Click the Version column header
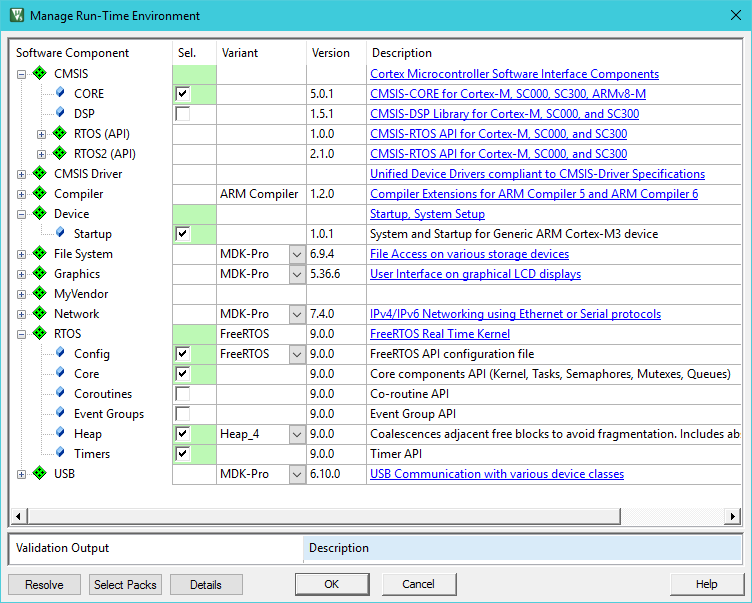The width and height of the screenshot is (752, 603). 331,53
